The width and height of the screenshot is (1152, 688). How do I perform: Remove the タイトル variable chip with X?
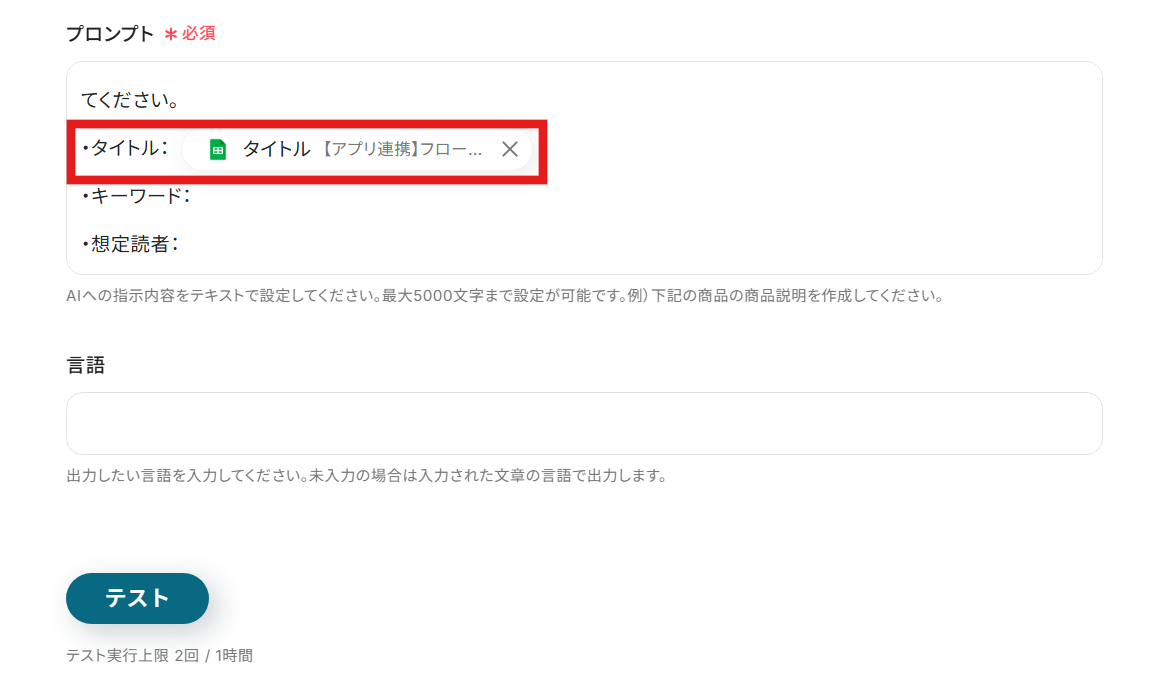click(510, 149)
